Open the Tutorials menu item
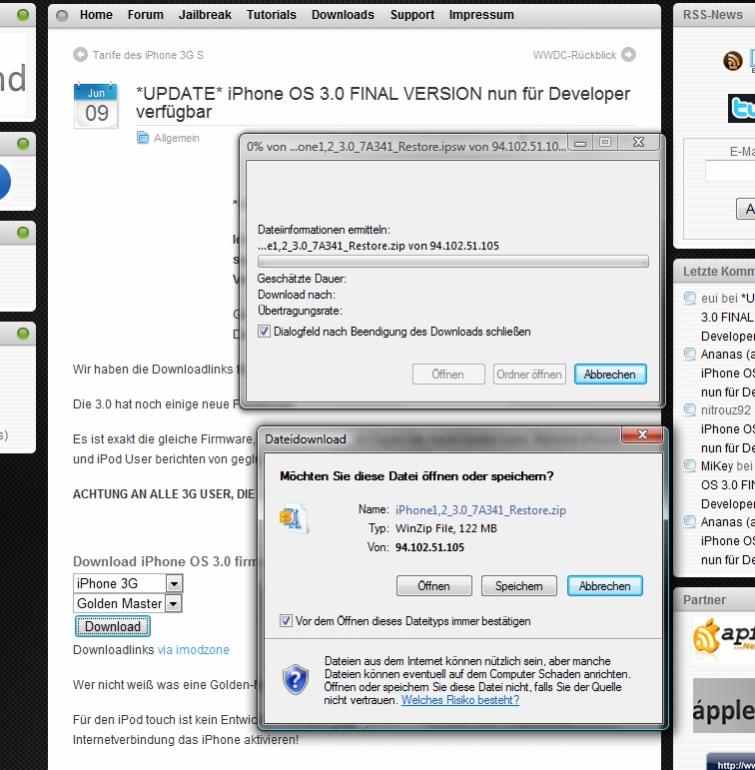The width and height of the screenshot is (755, 770). (271, 15)
